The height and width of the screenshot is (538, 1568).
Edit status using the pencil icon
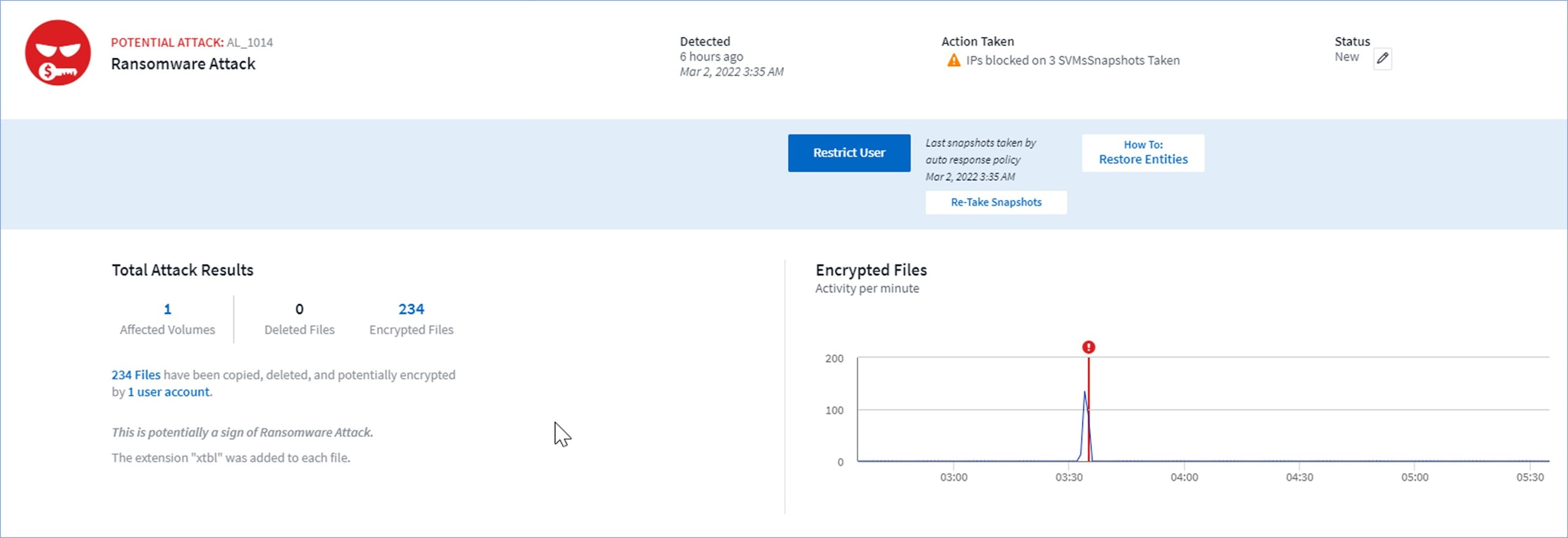(1382, 59)
